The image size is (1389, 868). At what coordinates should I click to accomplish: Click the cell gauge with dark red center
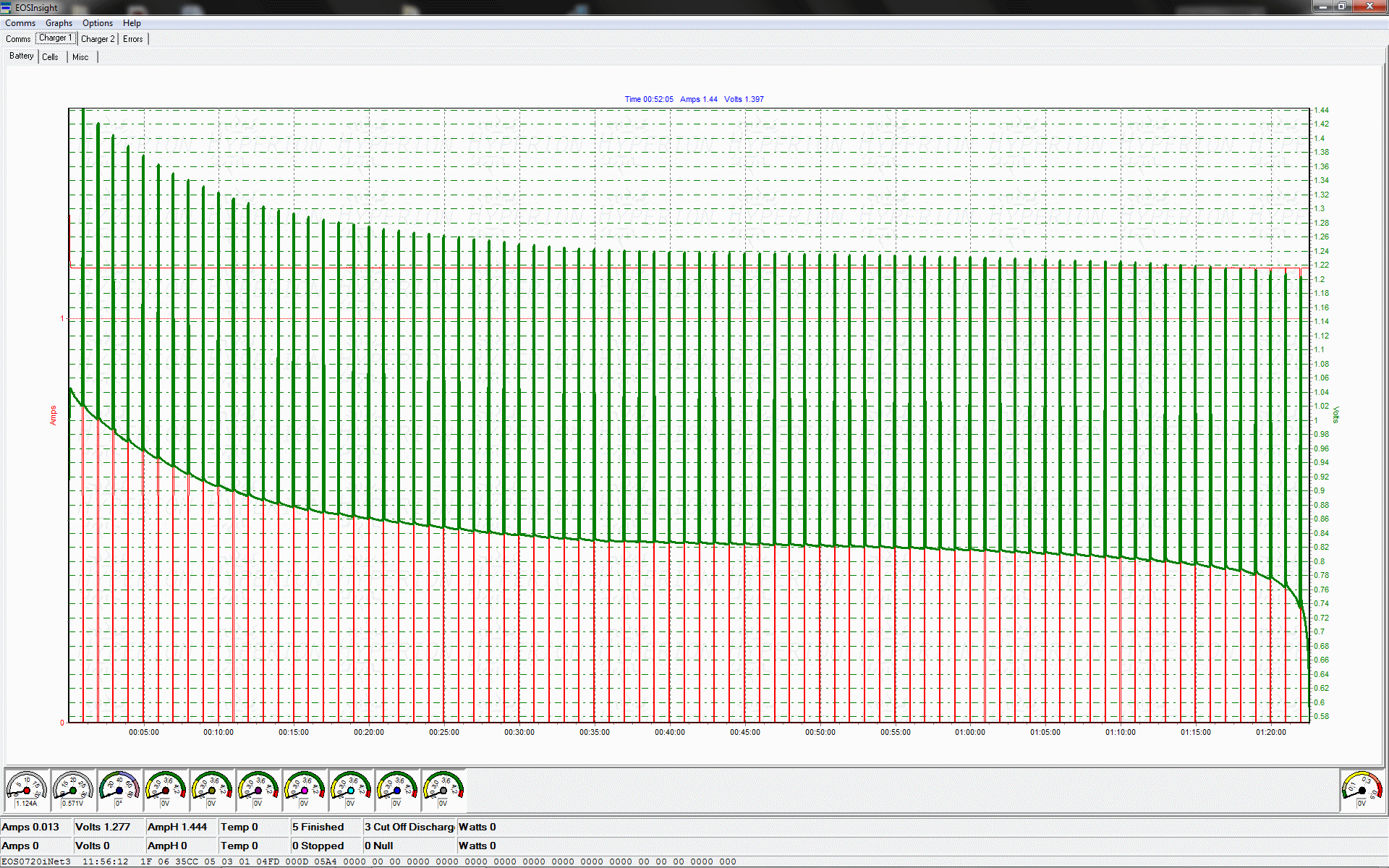click(x=166, y=790)
